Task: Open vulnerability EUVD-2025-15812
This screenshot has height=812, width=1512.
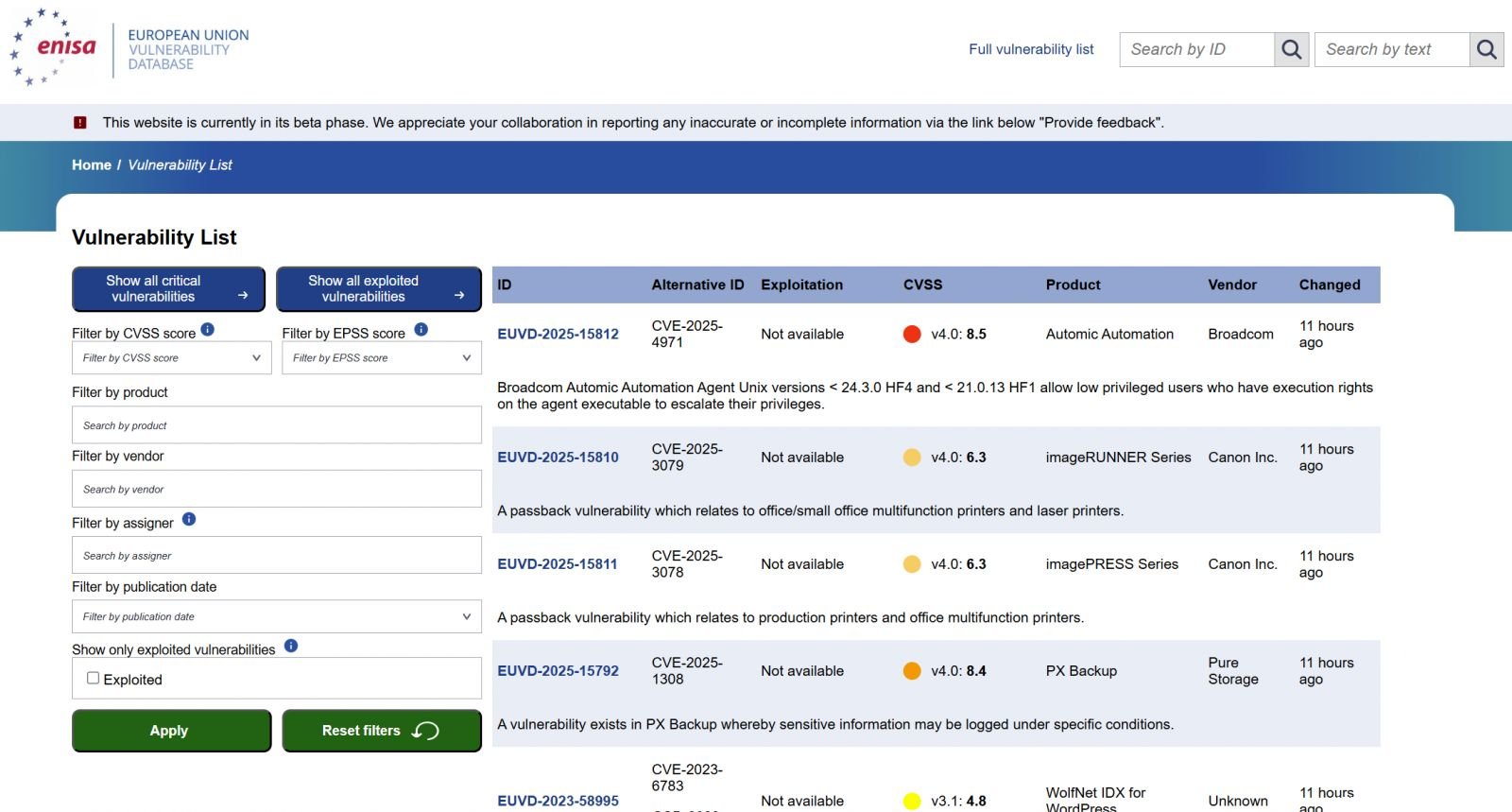Action: coord(558,334)
